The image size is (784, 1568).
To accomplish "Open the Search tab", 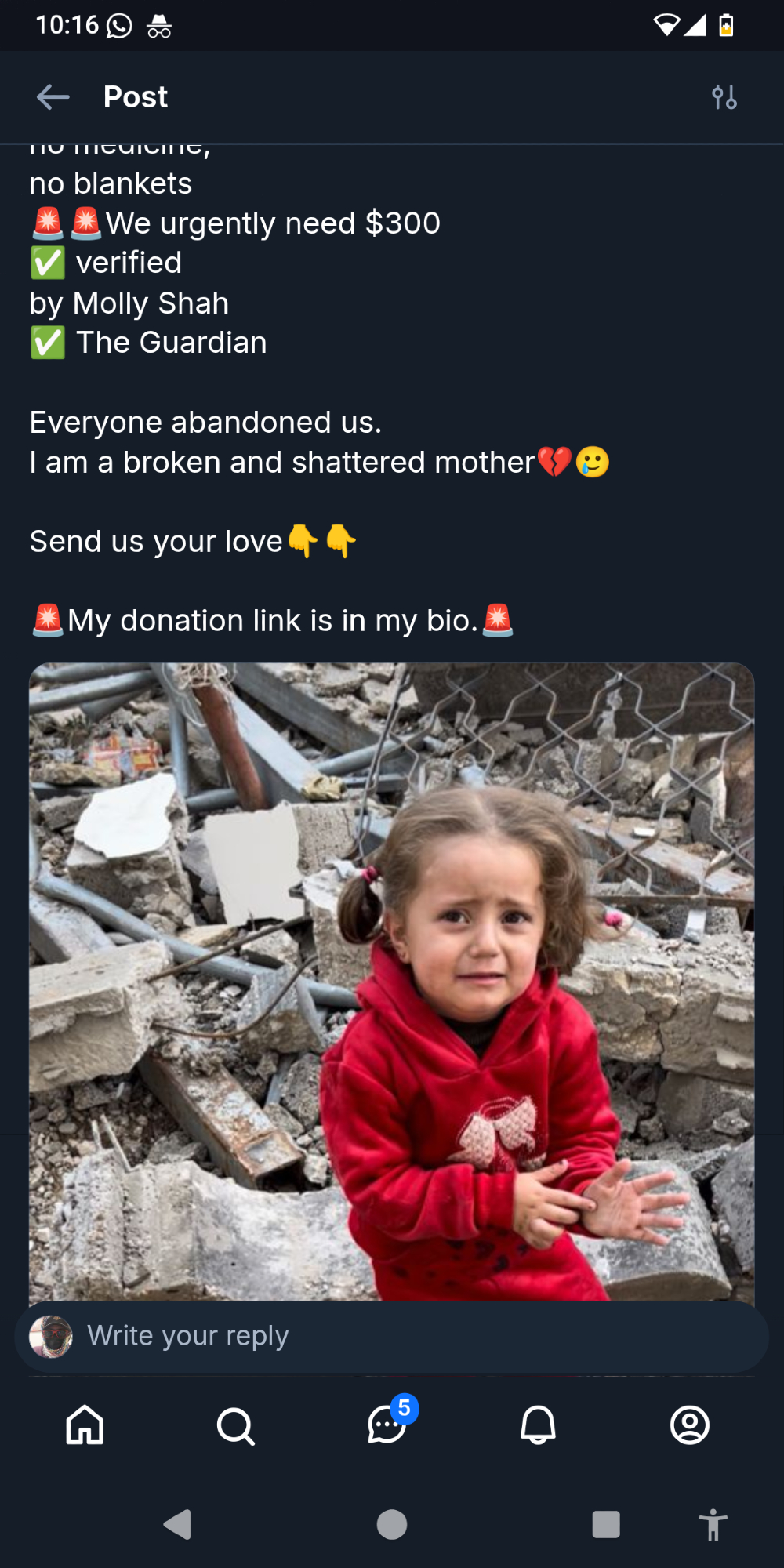I will coord(235,1426).
